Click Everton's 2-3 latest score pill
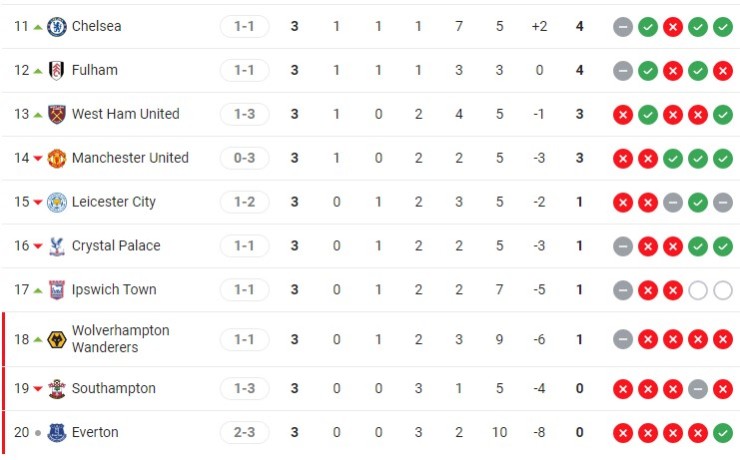 [244, 432]
